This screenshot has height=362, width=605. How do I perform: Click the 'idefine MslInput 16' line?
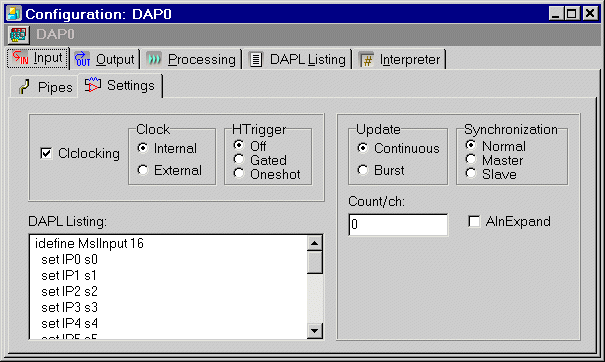tap(90, 244)
